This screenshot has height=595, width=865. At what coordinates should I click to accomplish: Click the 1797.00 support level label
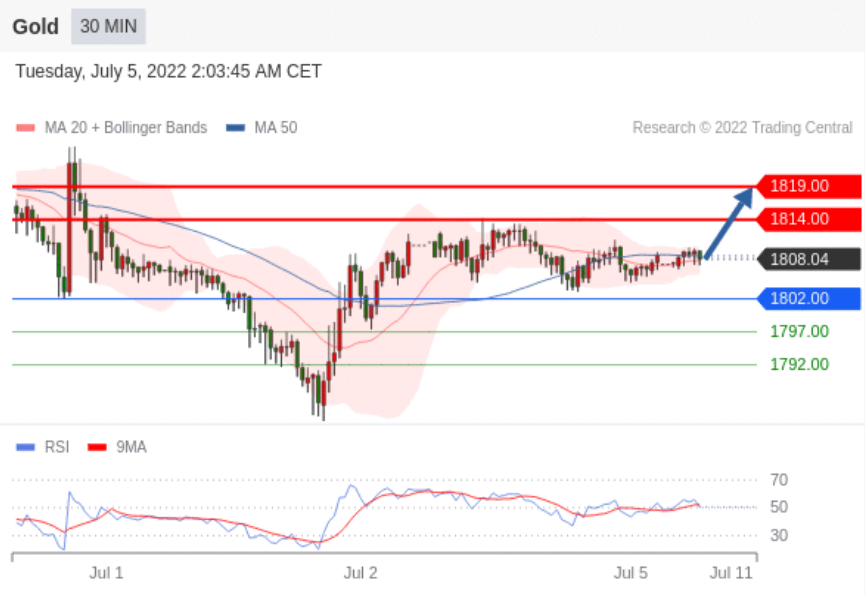click(x=799, y=331)
